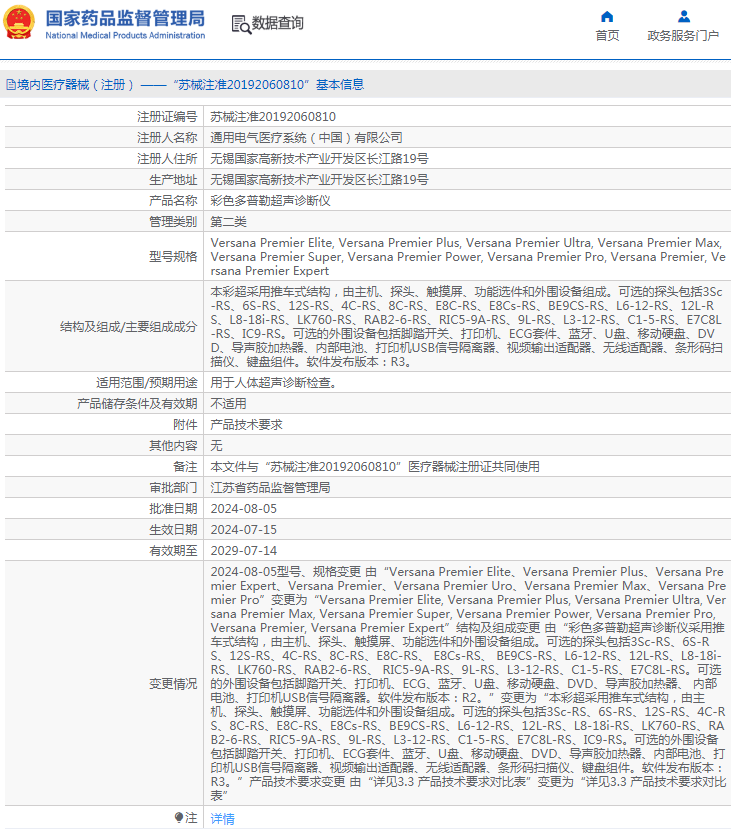The image size is (731, 836).
Task: Click the 结构及组成 composition description text
Action: [x=467, y=326]
